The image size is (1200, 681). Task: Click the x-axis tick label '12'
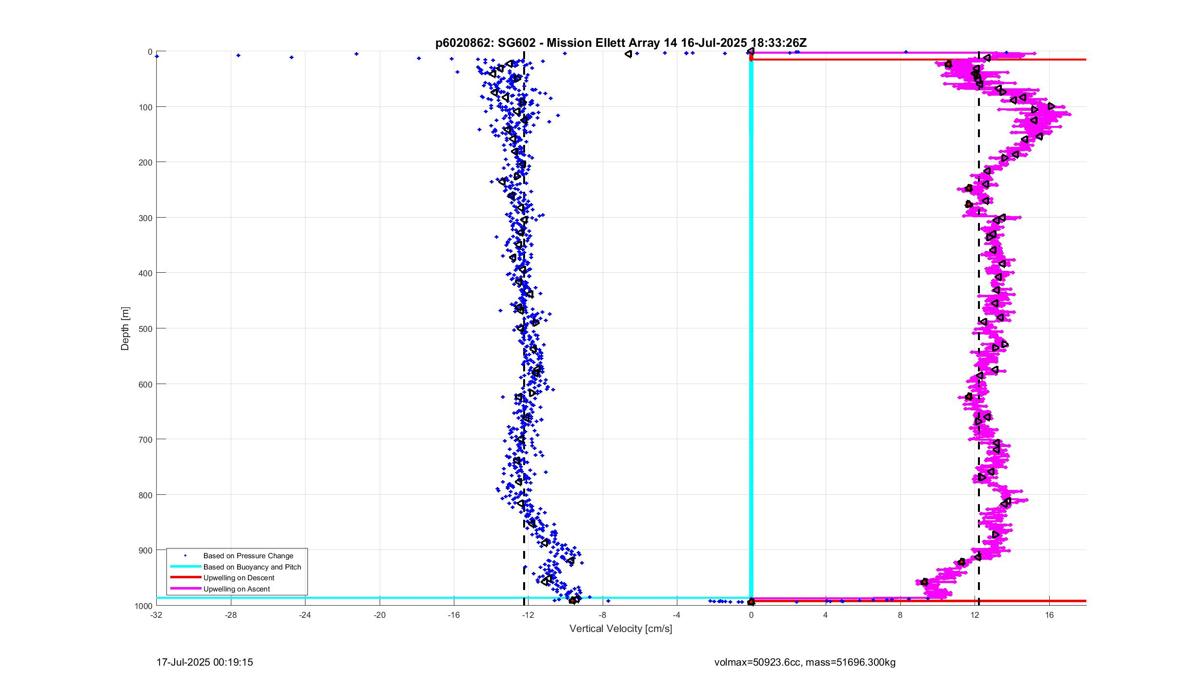click(x=975, y=614)
